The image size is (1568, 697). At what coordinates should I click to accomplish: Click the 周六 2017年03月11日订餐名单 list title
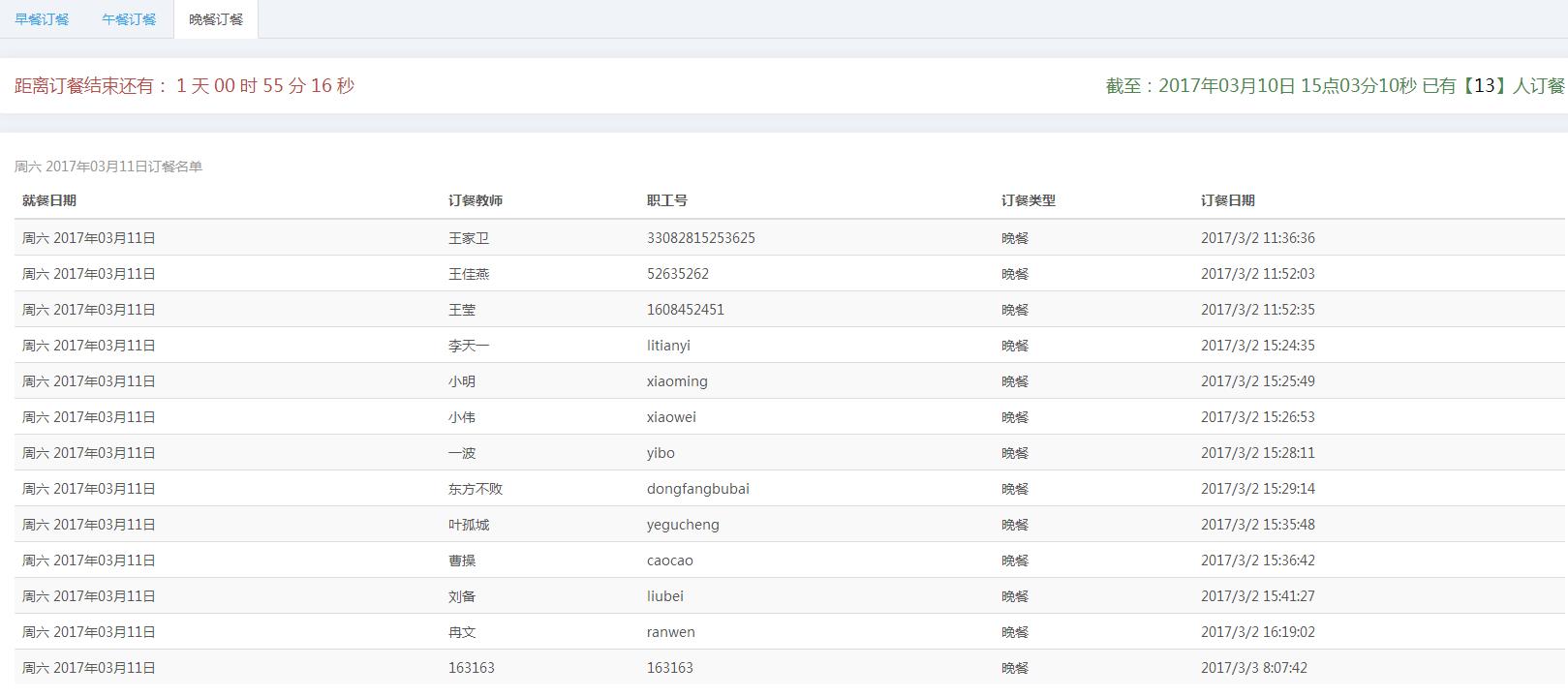(108, 167)
